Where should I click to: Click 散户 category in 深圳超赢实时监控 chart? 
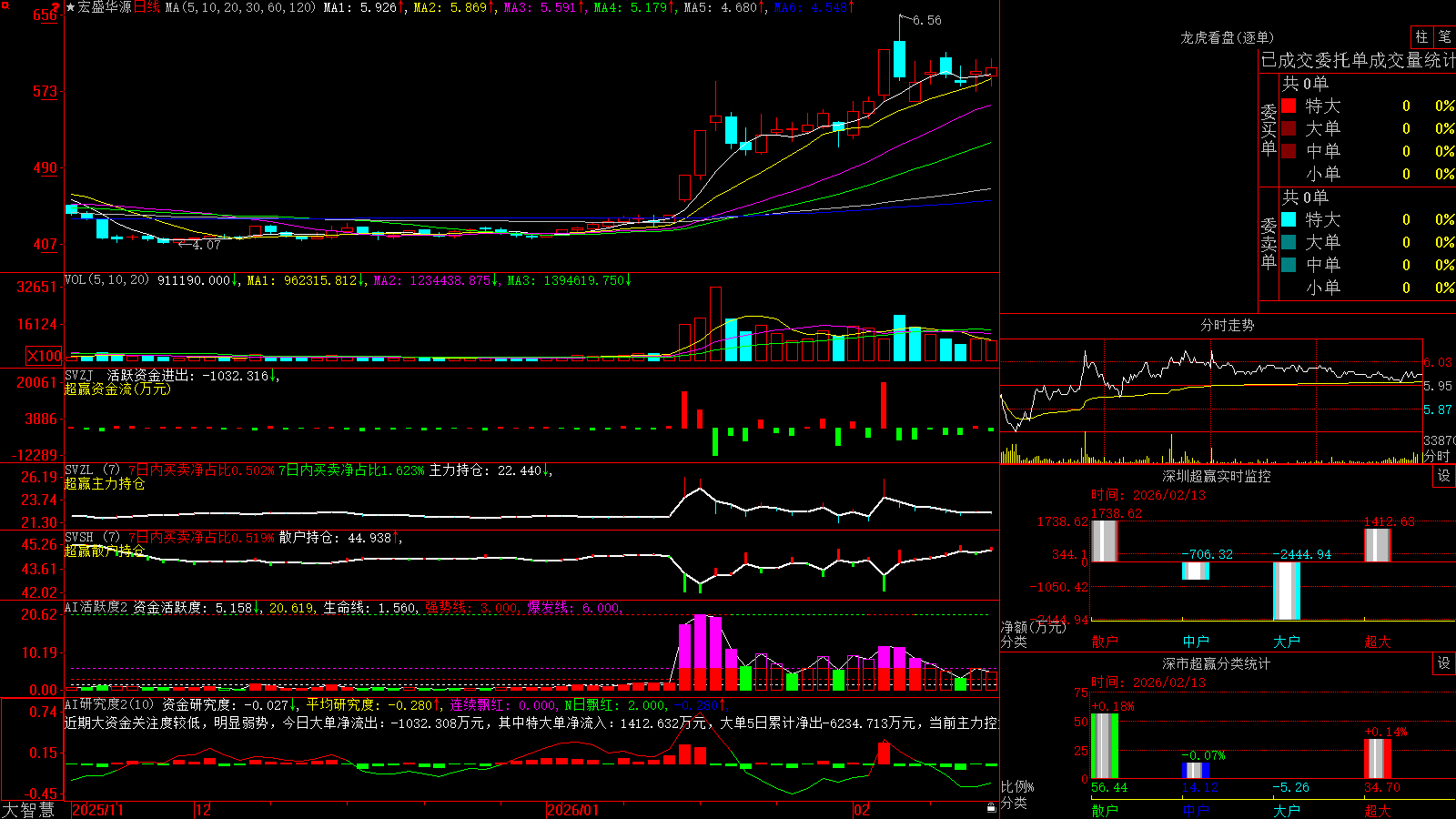tap(1105, 642)
